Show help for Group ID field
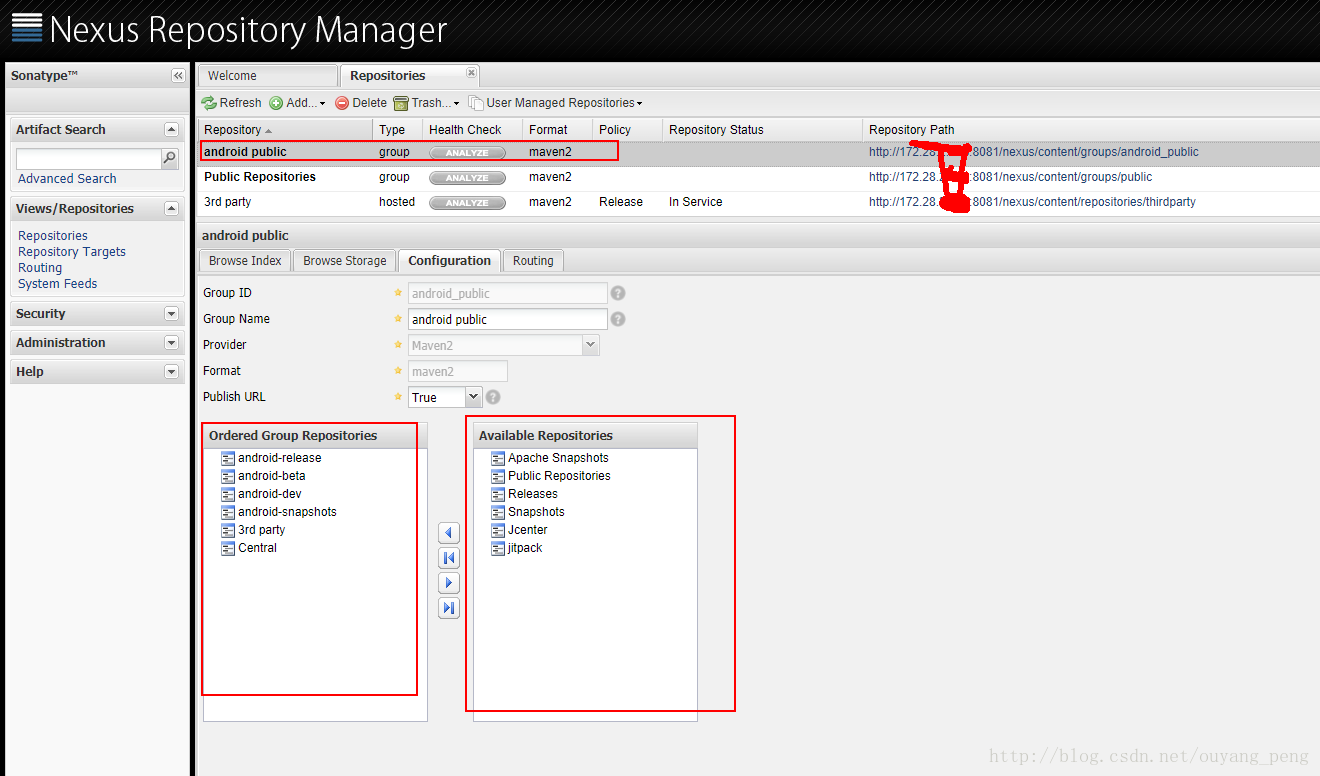The height and width of the screenshot is (776, 1320). [618, 293]
